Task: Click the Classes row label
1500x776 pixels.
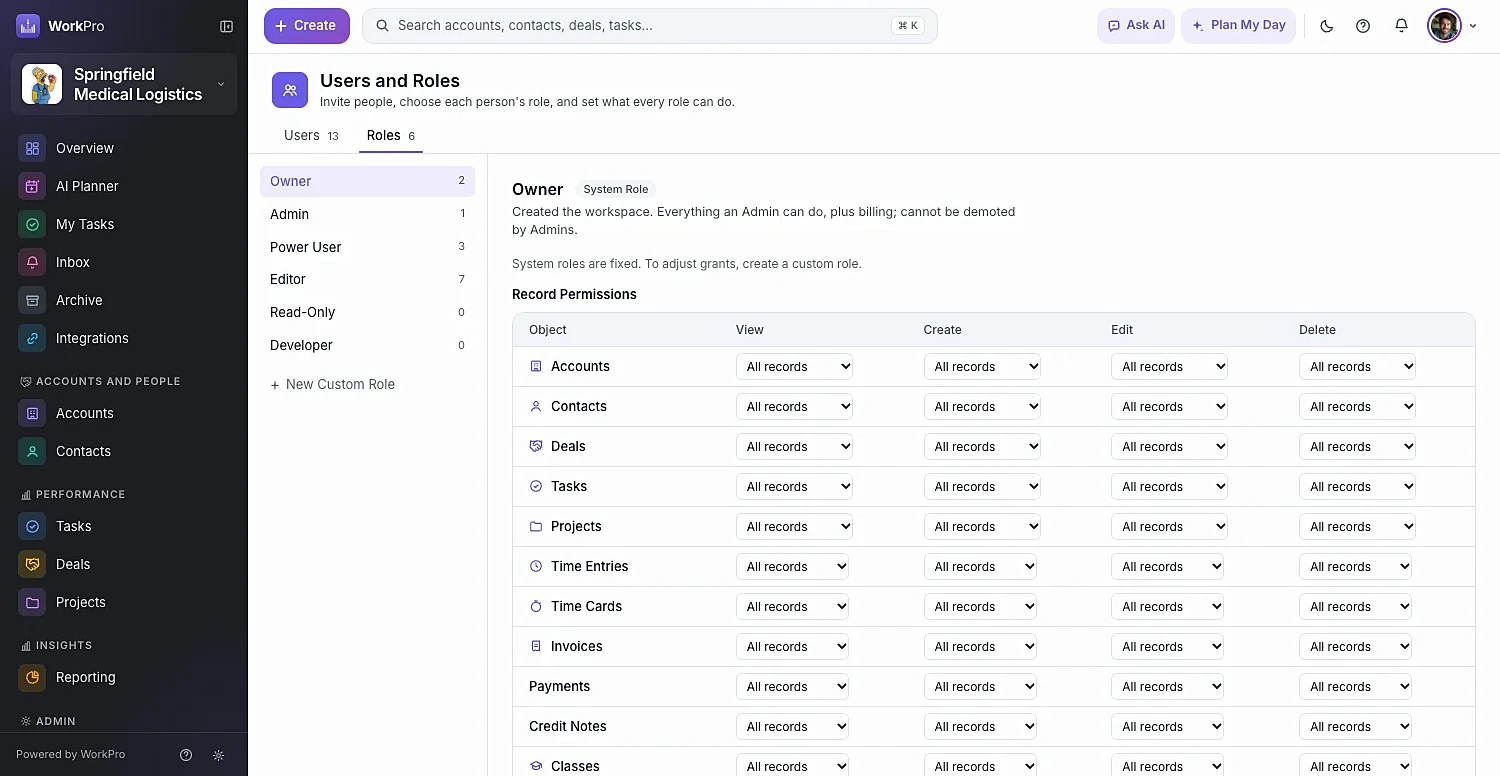Action: (575, 766)
